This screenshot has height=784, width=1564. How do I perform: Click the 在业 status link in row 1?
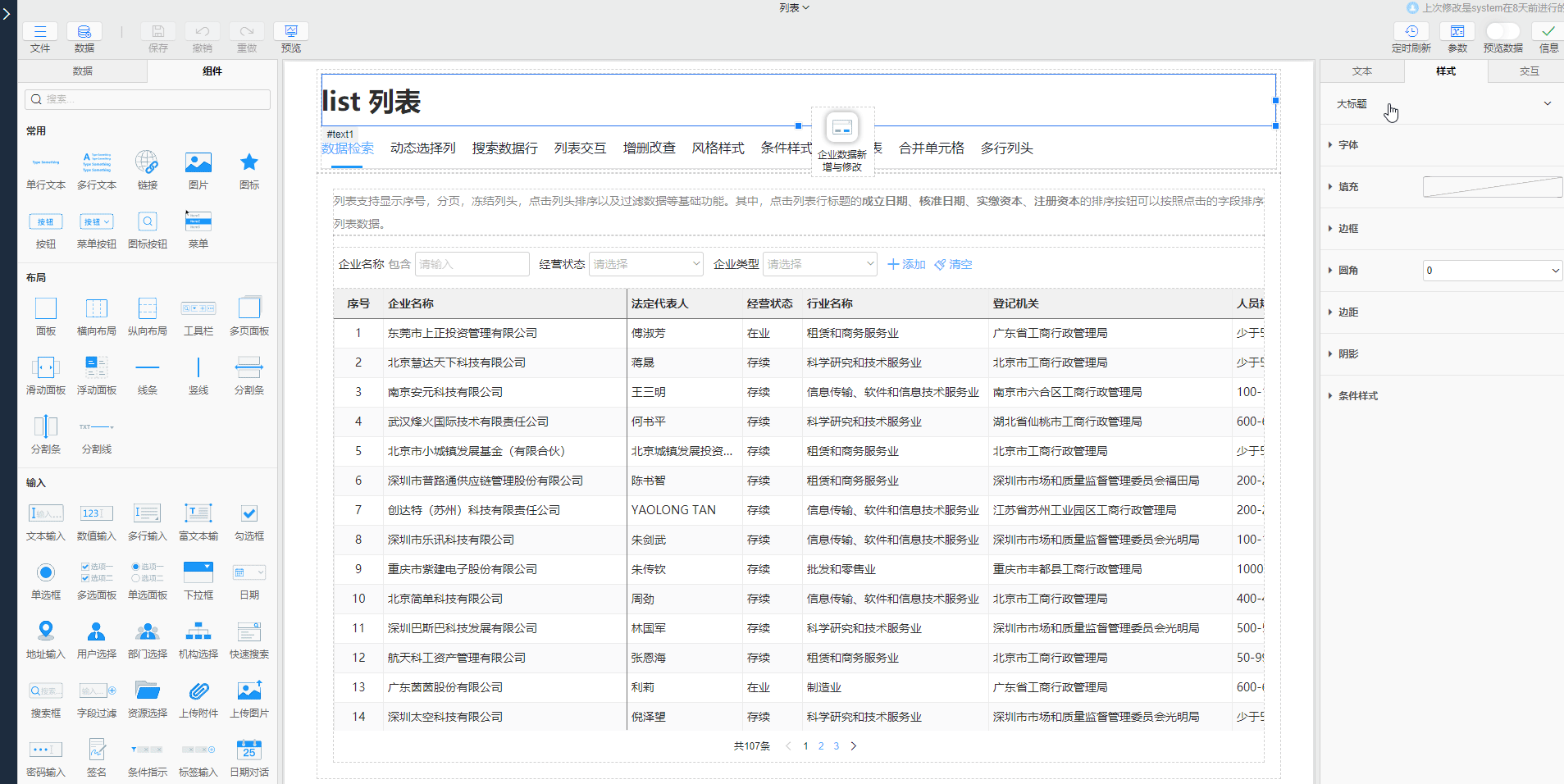(759, 333)
